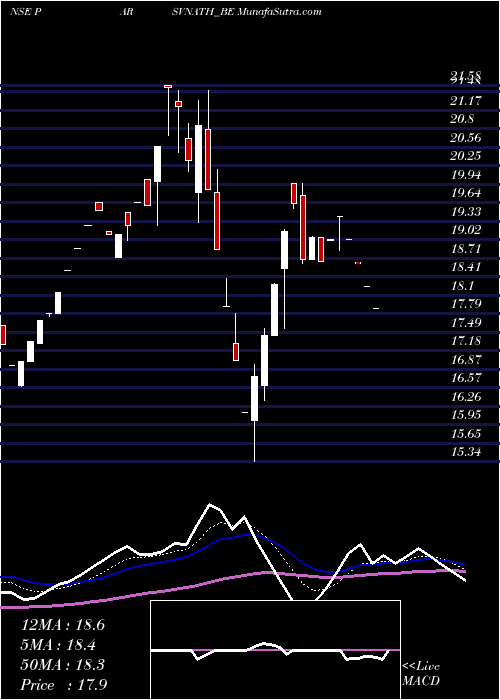
Task: Click the 19.94 price axis label
Action: point(466,175)
